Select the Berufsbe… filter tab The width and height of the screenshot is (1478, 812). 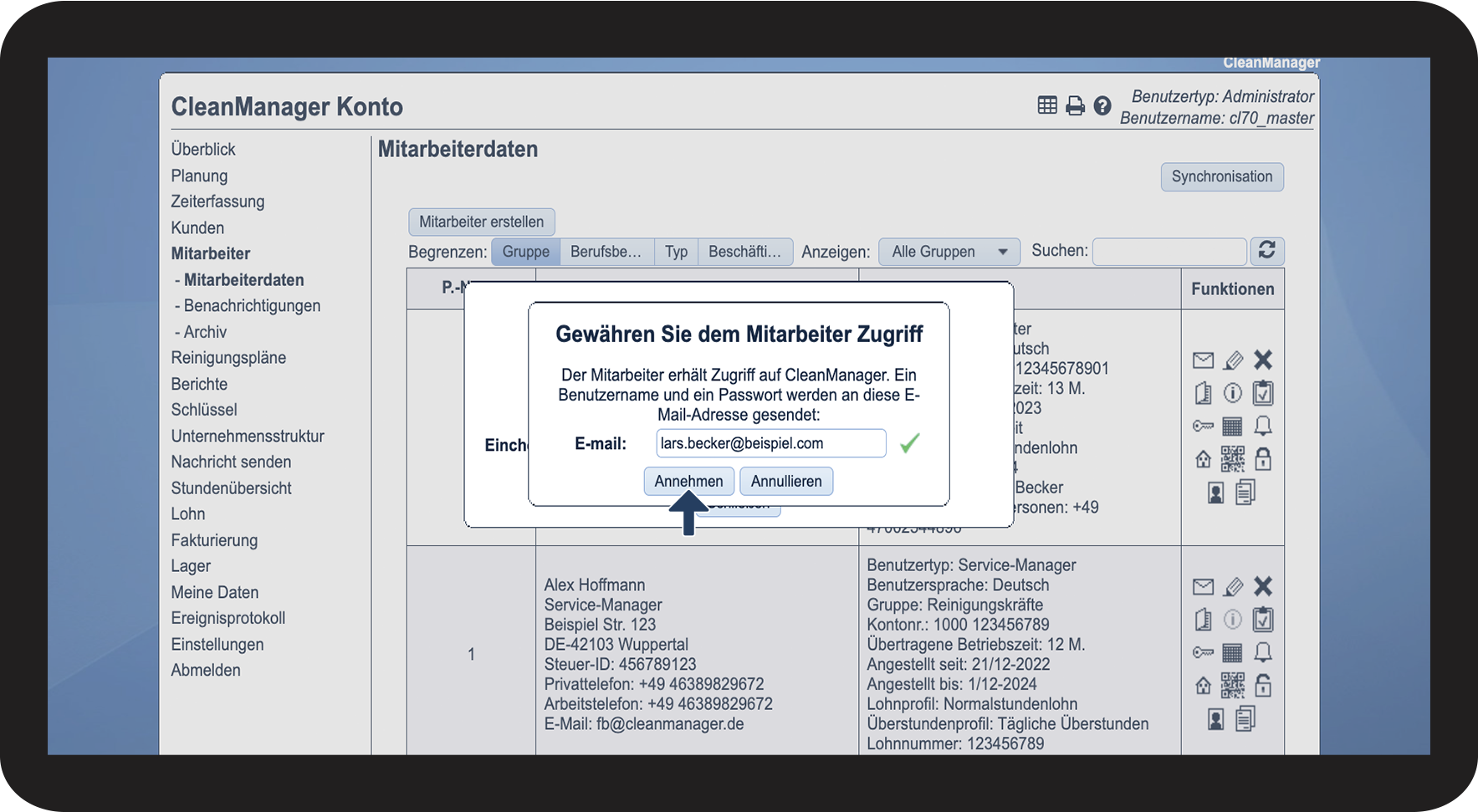(x=606, y=252)
